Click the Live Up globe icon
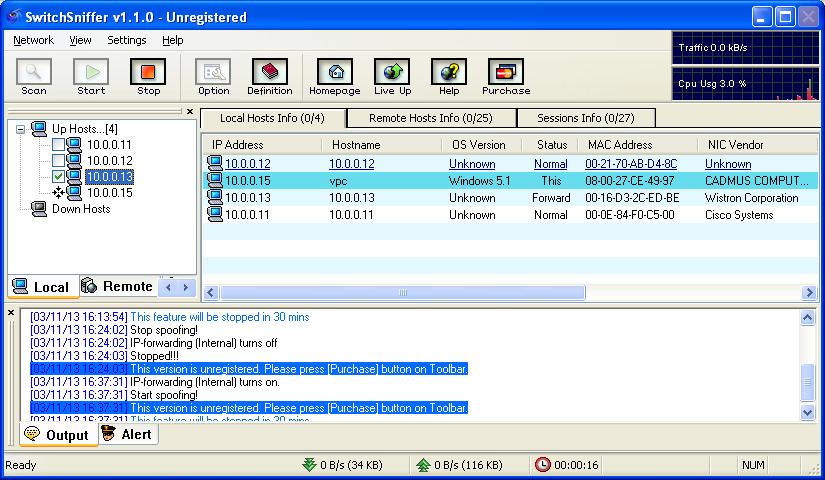825x480 pixels. (x=392, y=72)
